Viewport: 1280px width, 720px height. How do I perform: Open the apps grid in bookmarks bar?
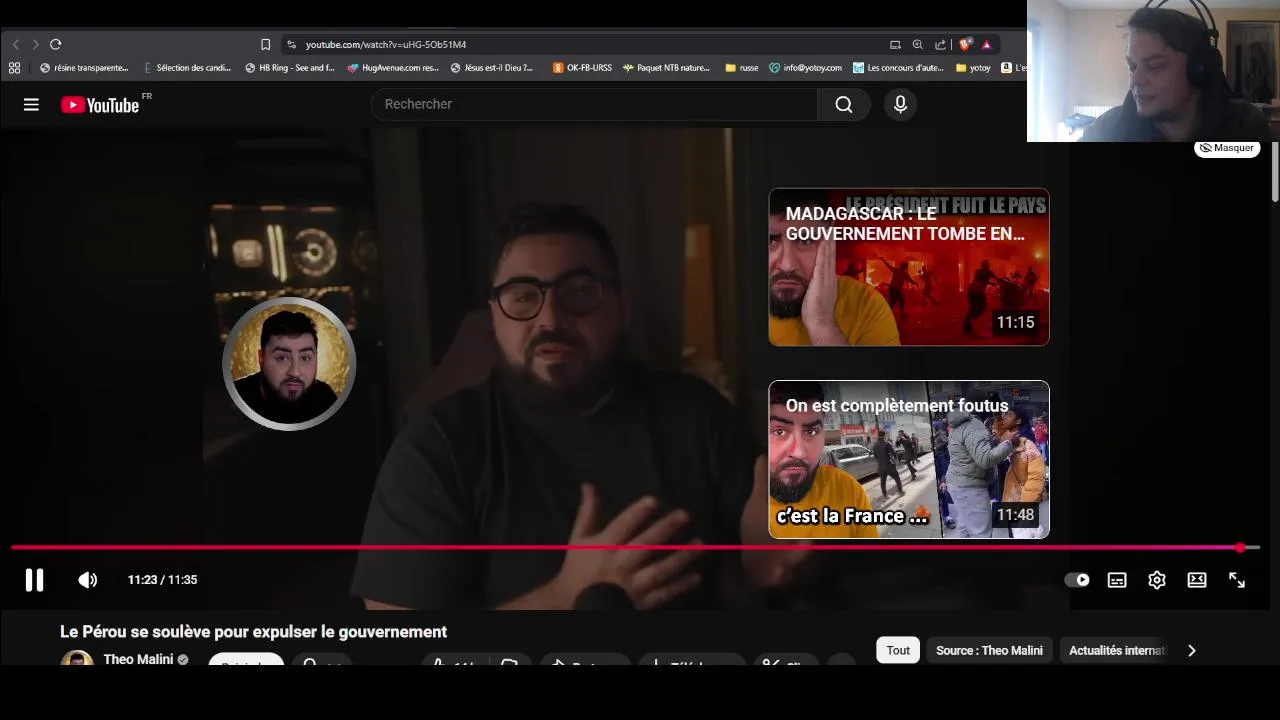14,68
